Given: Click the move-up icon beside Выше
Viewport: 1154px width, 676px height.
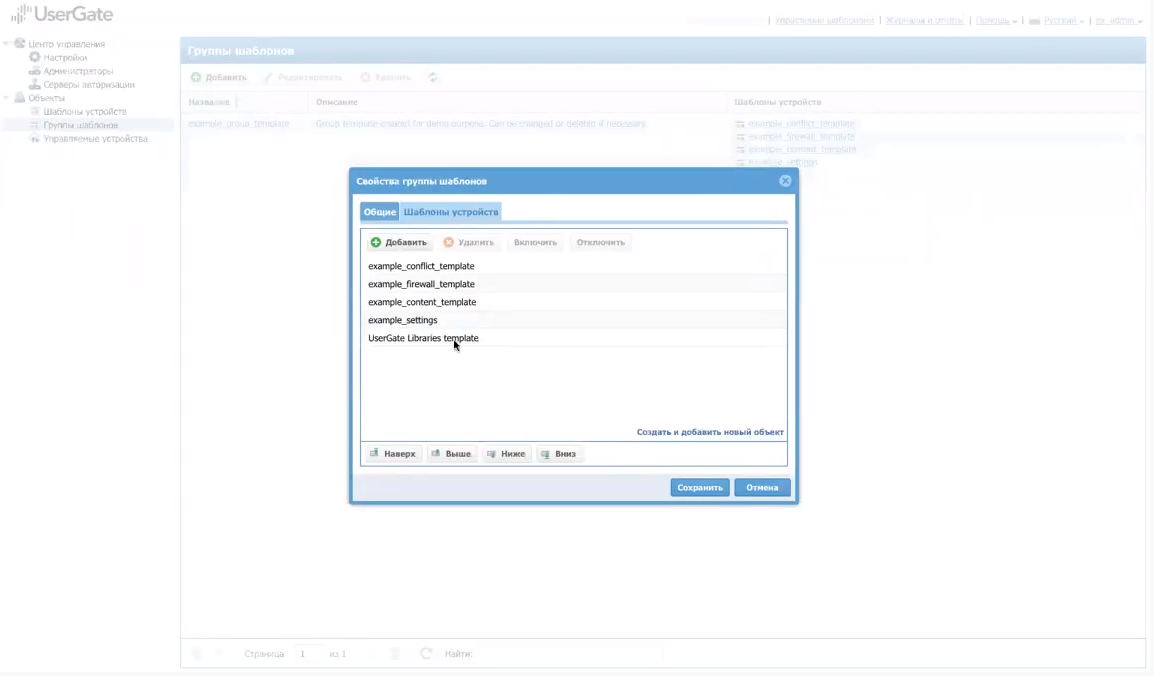Looking at the screenshot, I should (x=436, y=453).
